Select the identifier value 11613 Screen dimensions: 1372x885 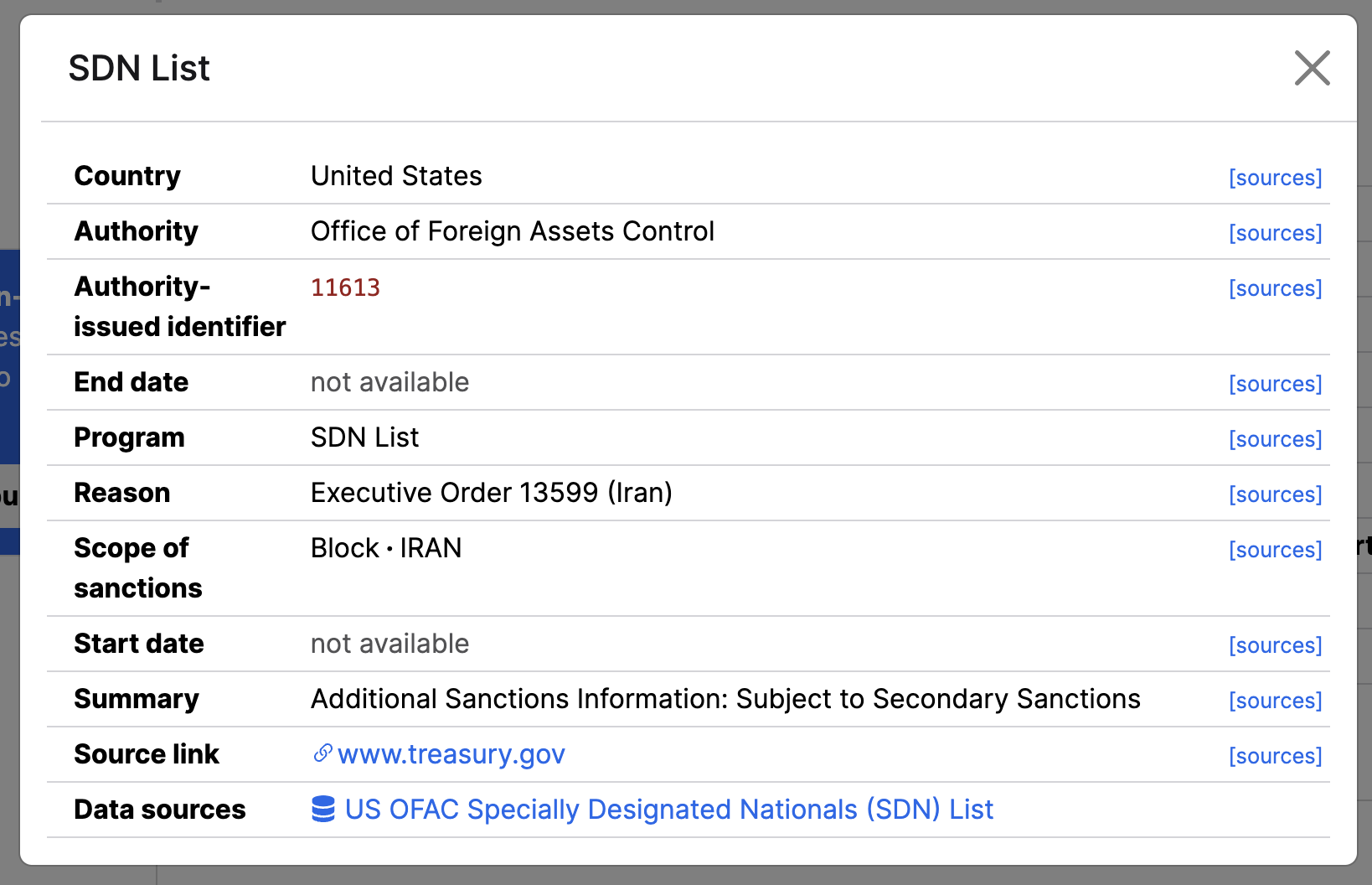click(x=345, y=287)
